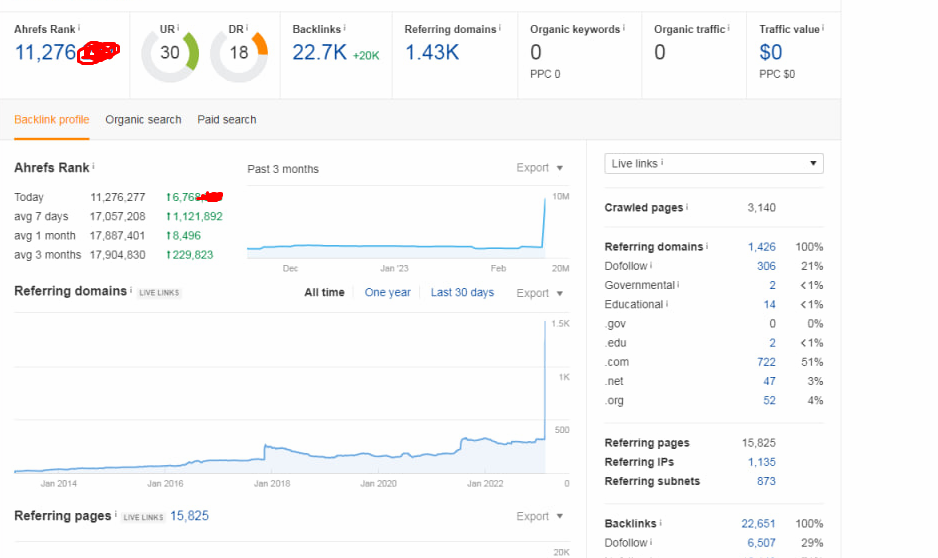Click the info icon beside the Ahrefs Rank section title
The width and height of the screenshot is (938, 558).
[93, 166]
